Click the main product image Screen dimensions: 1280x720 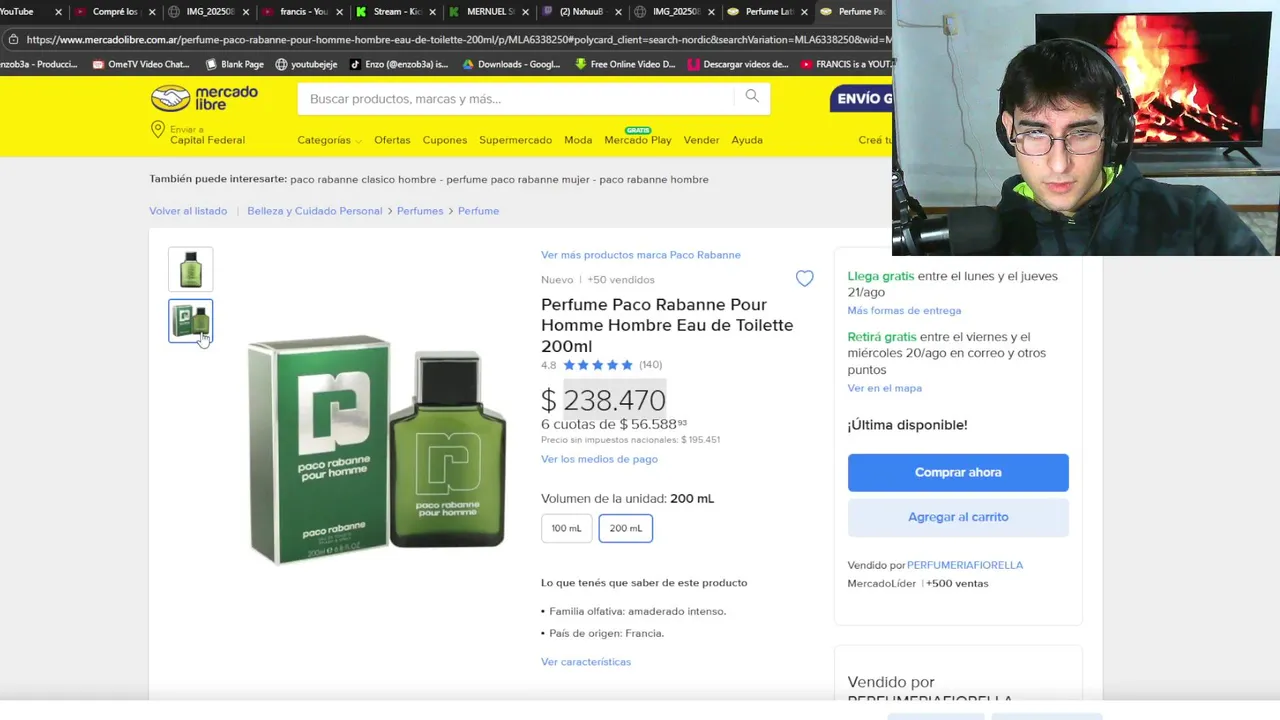pos(377,449)
